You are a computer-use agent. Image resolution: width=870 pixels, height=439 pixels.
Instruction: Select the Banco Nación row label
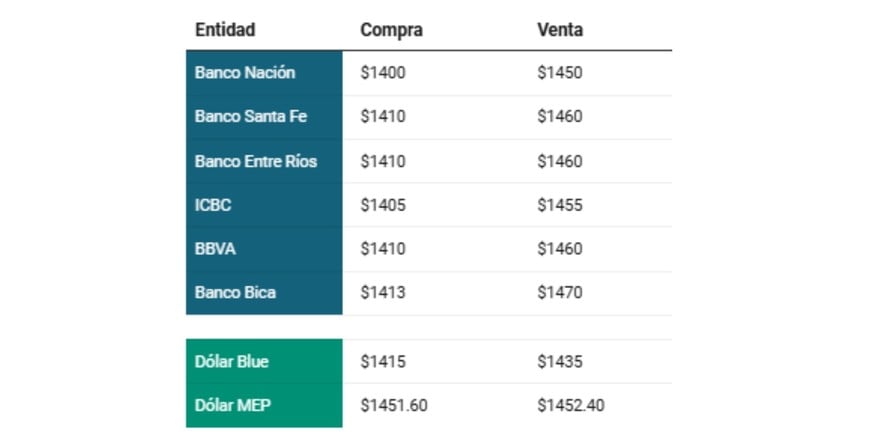245,72
